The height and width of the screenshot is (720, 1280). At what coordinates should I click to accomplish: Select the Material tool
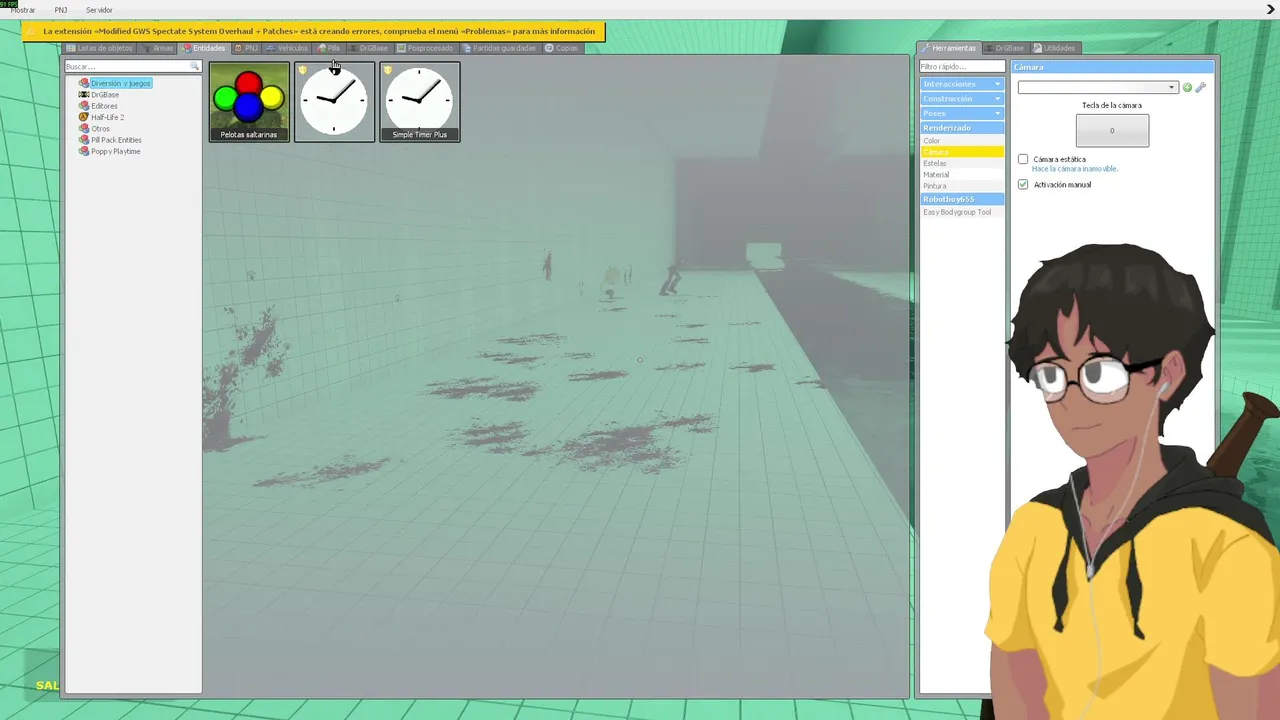coord(962,175)
